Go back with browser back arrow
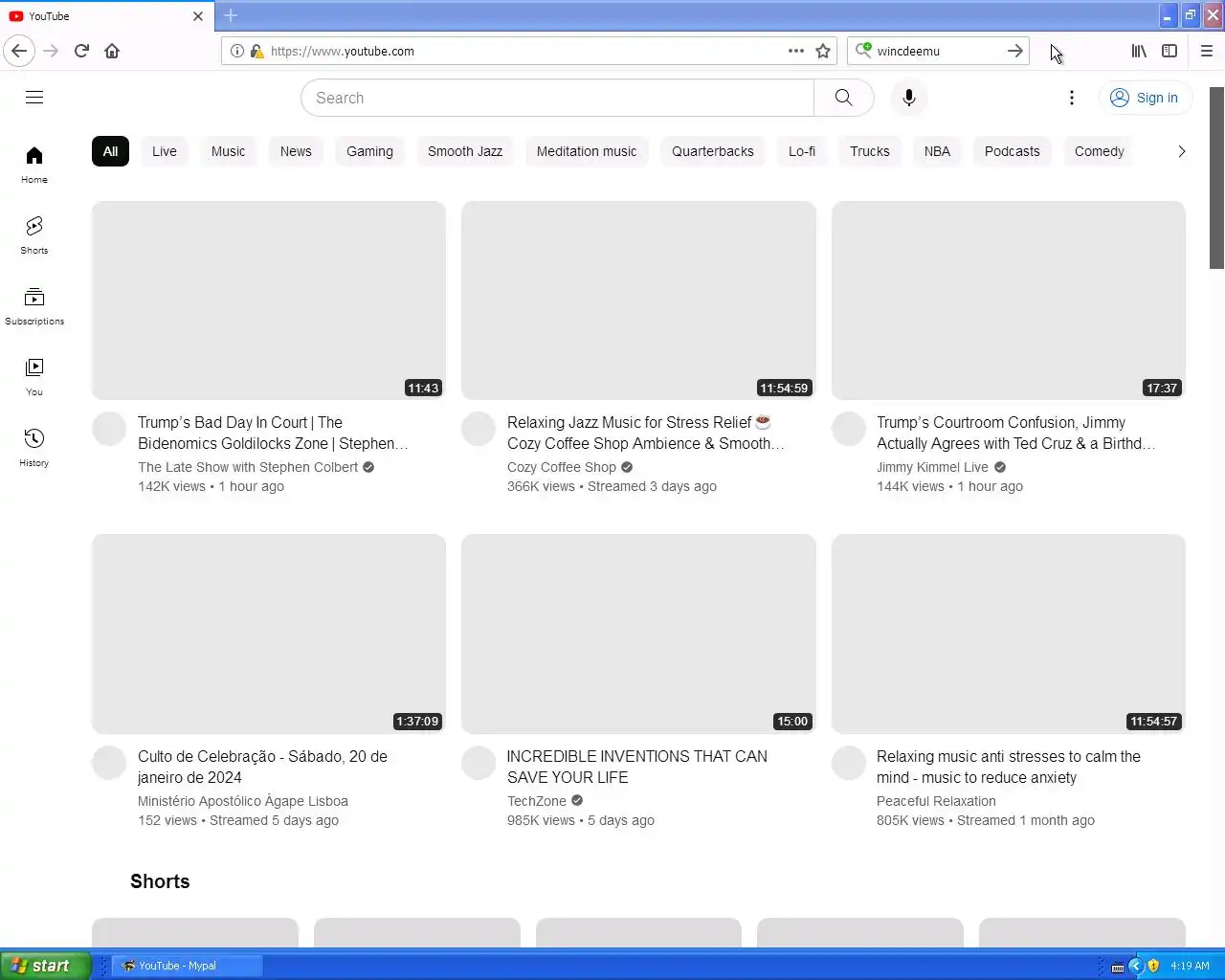Screen dimensions: 1225x980 click(x=19, y=51)
